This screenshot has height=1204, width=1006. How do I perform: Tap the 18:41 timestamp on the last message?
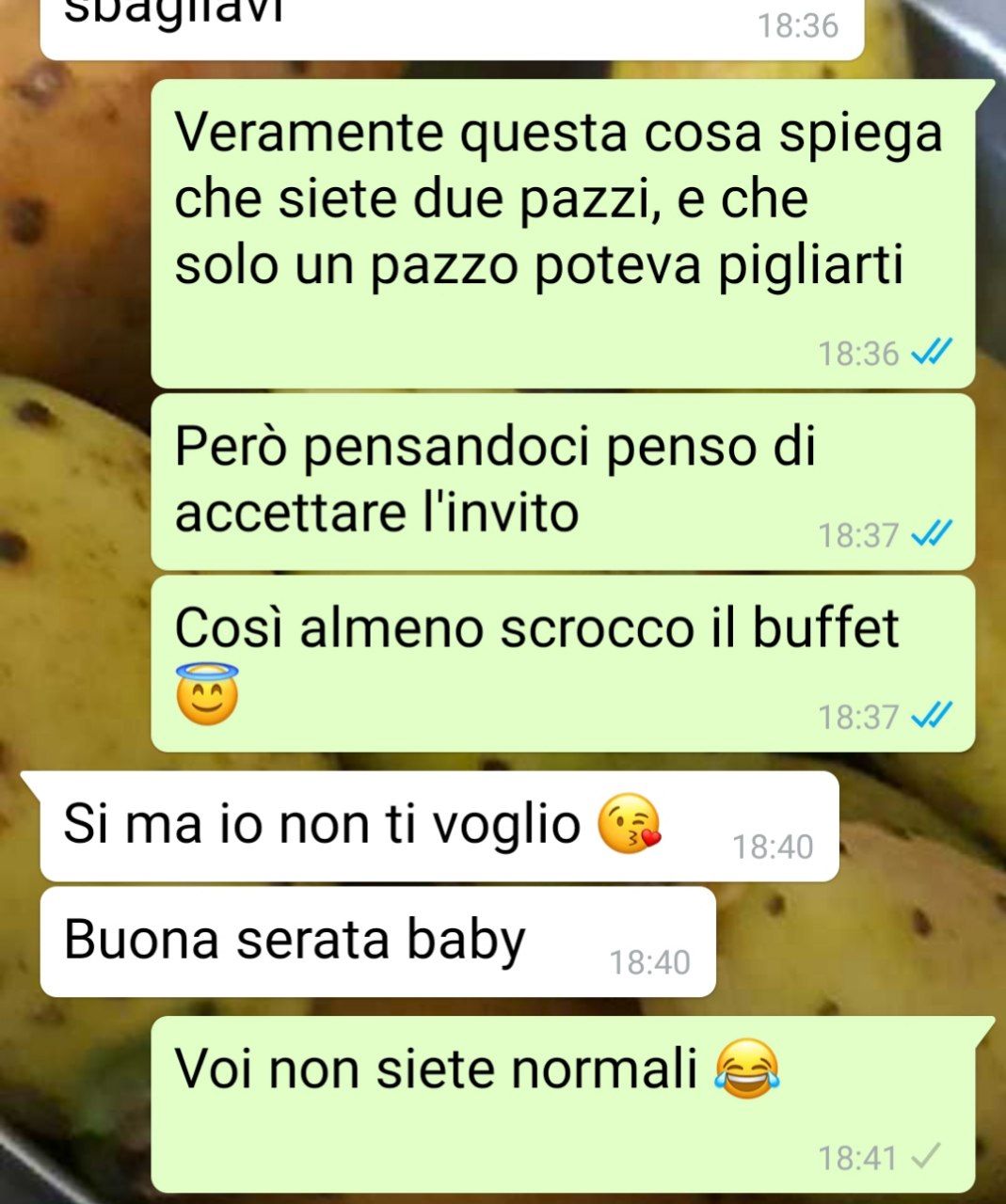(857, 1157)
